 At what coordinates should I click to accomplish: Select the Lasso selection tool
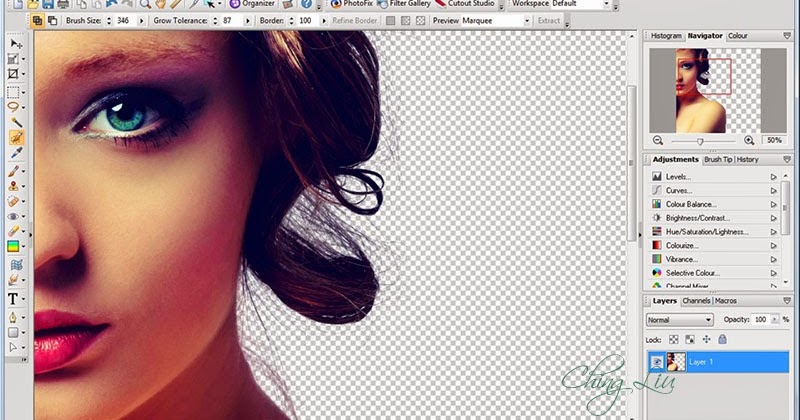[x=14, y=107]
